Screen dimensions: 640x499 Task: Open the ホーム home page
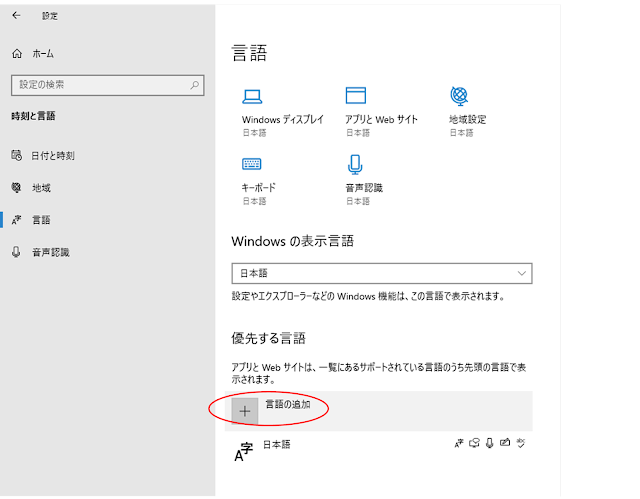coord(43,53)
